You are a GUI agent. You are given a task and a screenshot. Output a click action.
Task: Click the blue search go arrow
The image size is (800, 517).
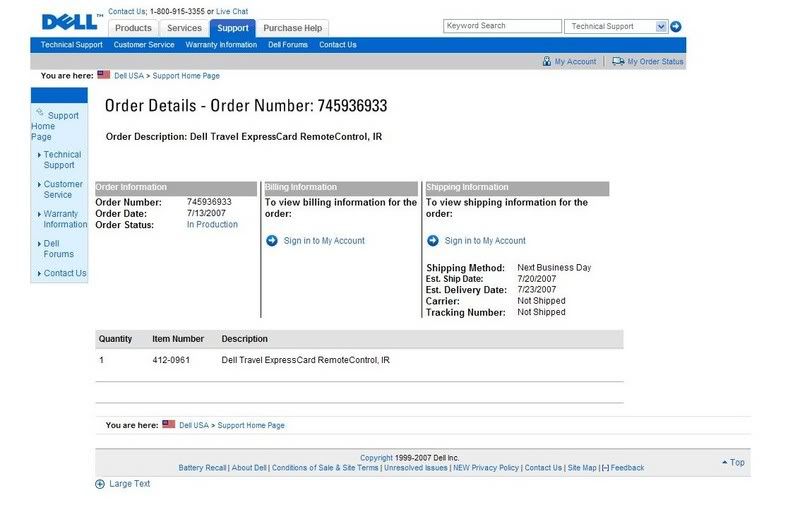pos(676,27)
